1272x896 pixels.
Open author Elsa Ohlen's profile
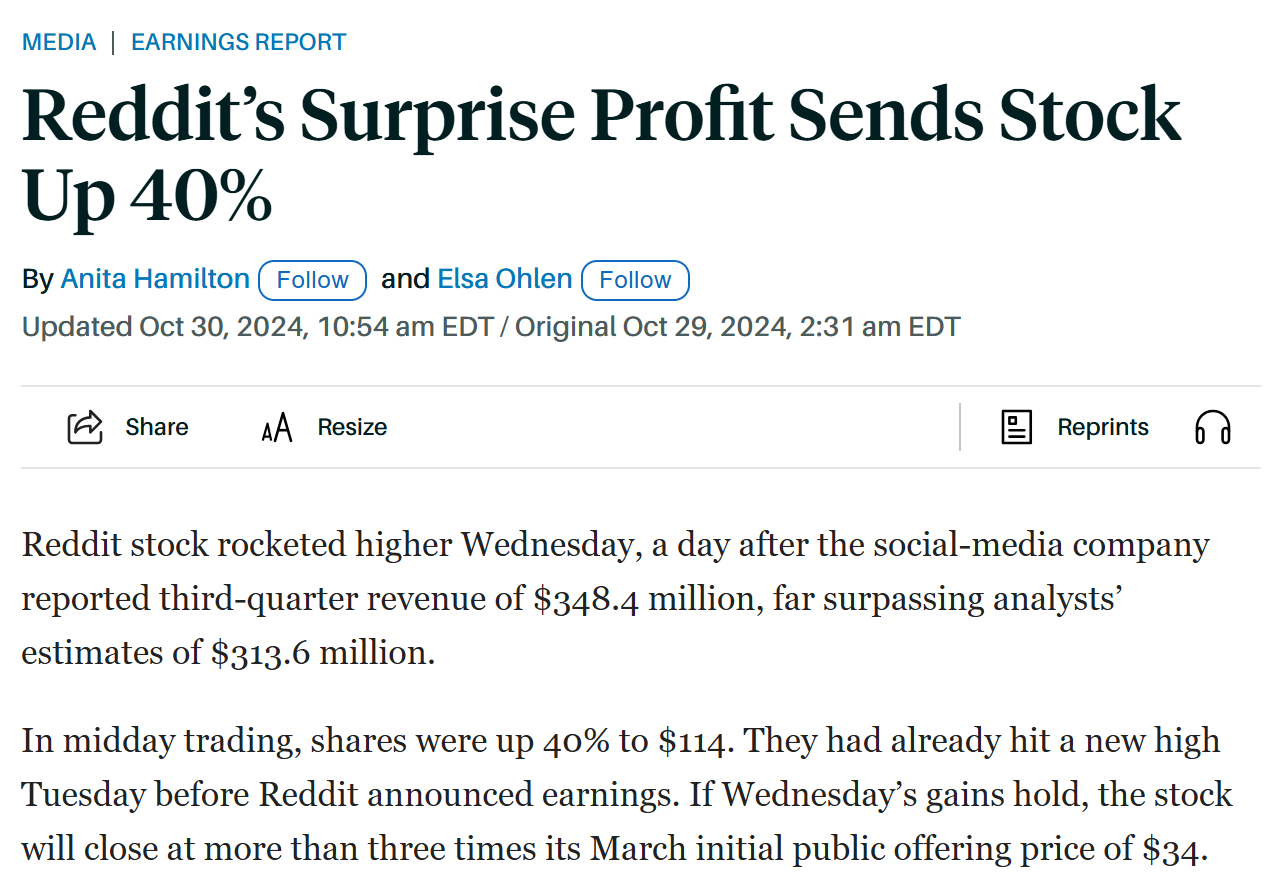[x=505, y=279]
